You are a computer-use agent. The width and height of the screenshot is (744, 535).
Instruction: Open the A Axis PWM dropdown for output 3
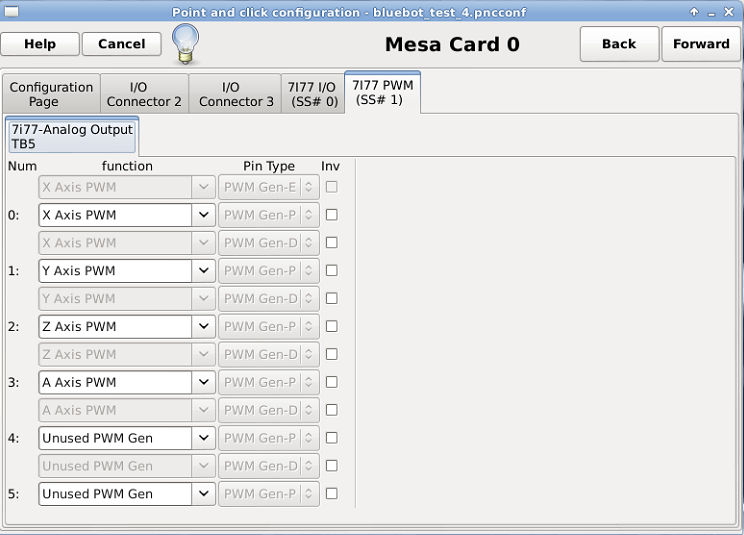tap(127, 382)
